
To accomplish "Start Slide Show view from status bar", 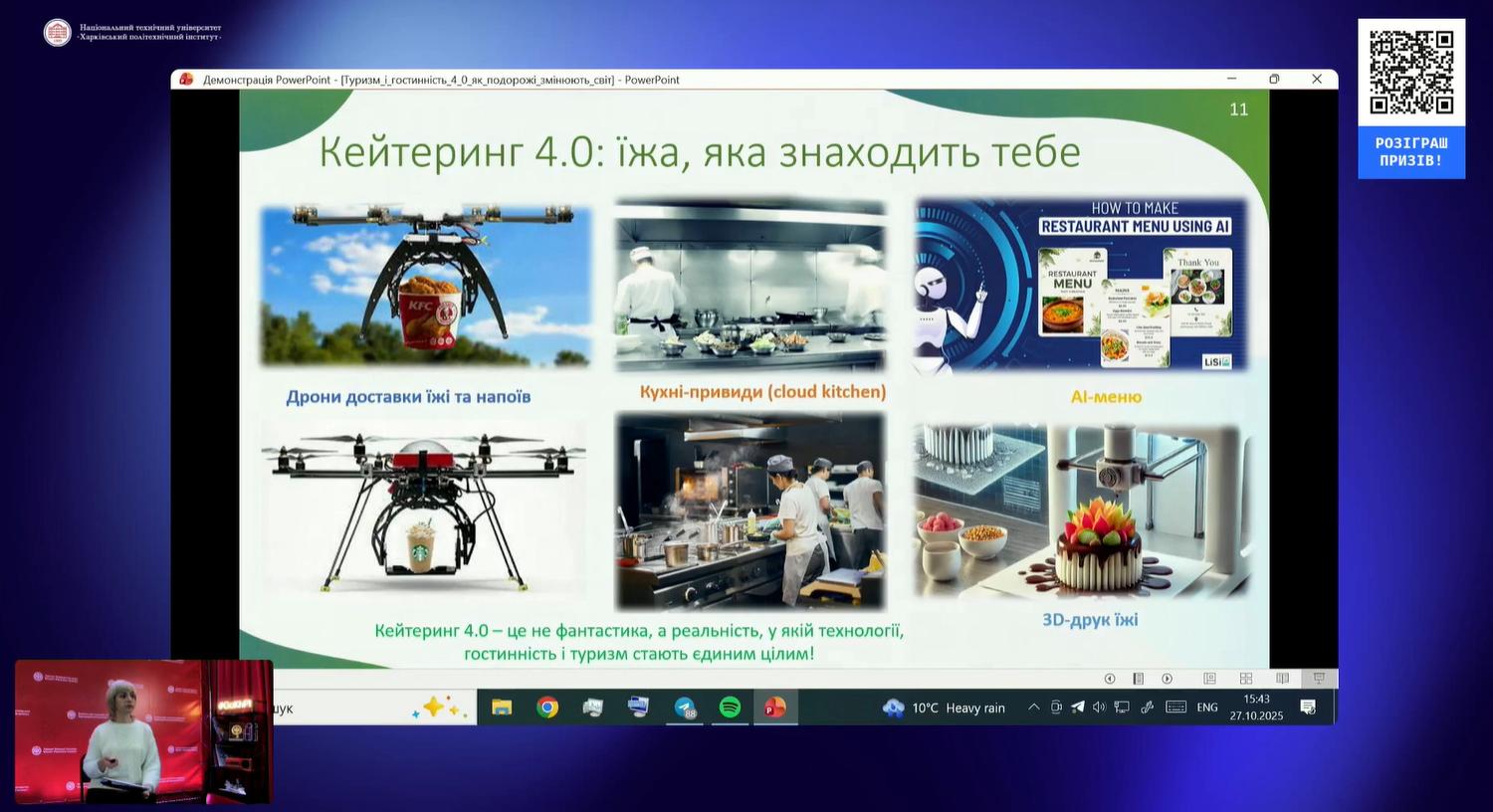I will [1319, 679].
